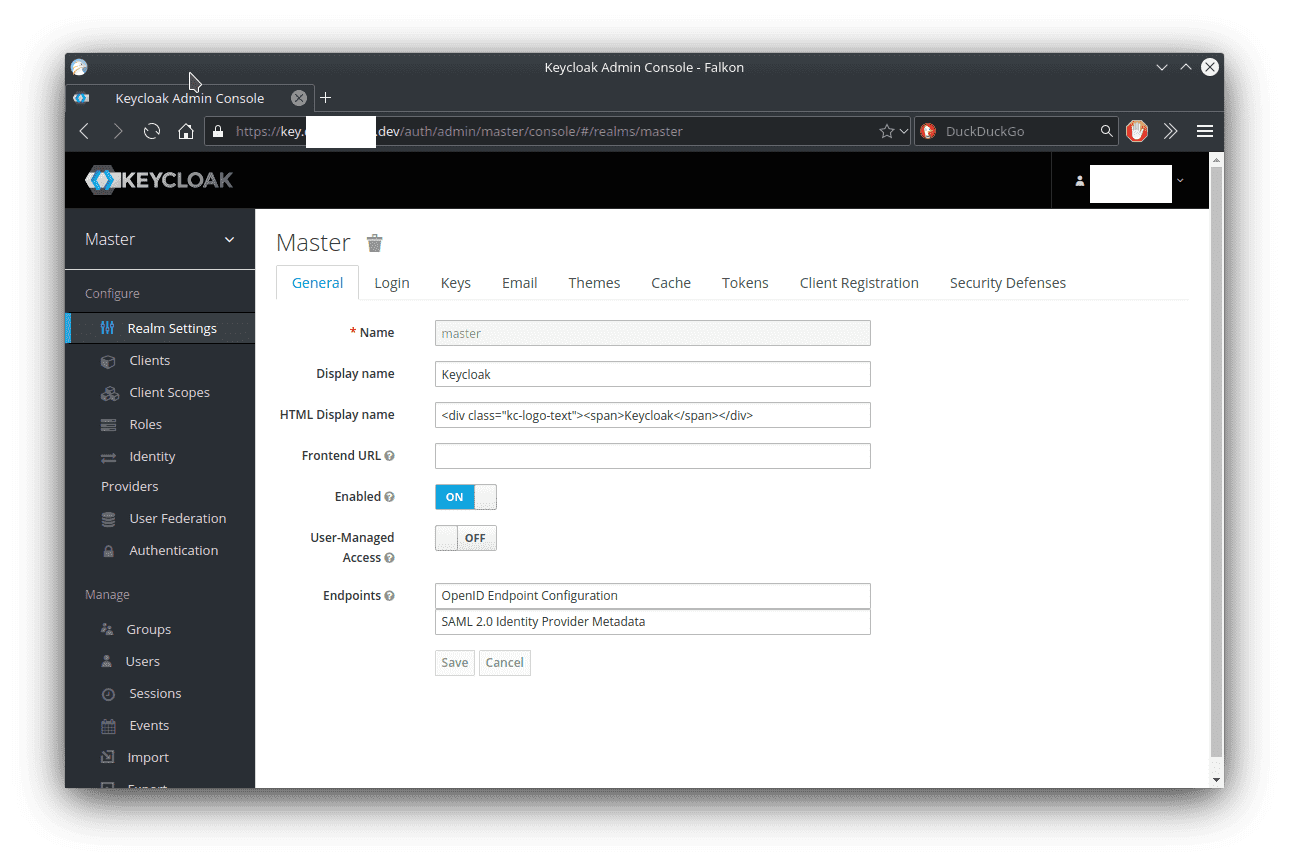Disable the realm Enabled switch

coord(465,496)
